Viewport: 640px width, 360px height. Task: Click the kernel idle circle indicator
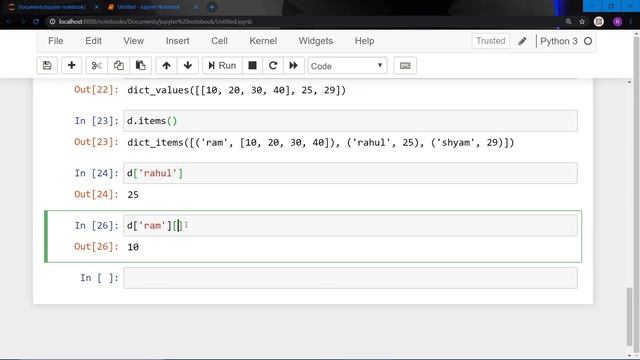588,41
